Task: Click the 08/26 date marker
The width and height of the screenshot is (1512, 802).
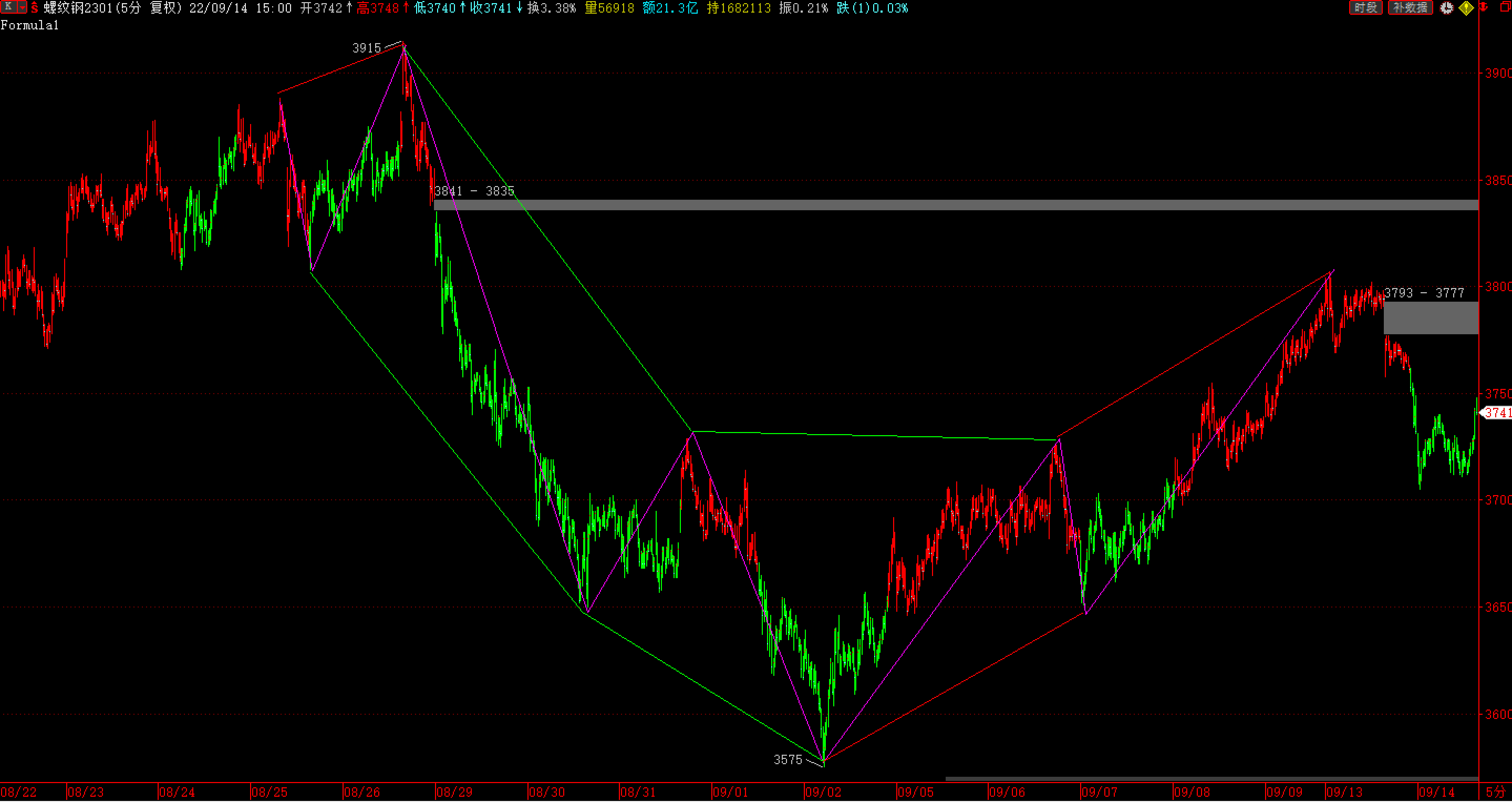Action: point(361,793)
